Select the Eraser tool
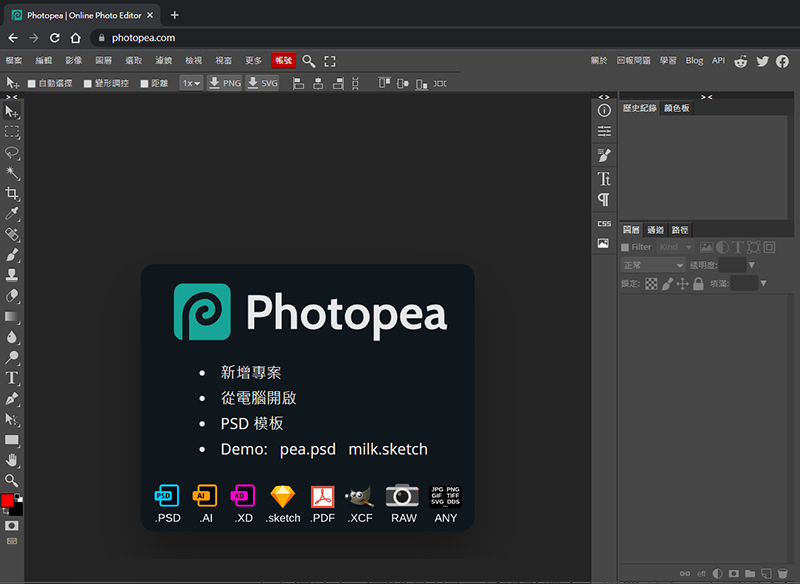Image resolution: width=800 pixels, height=584 pixels. (12, 296)
